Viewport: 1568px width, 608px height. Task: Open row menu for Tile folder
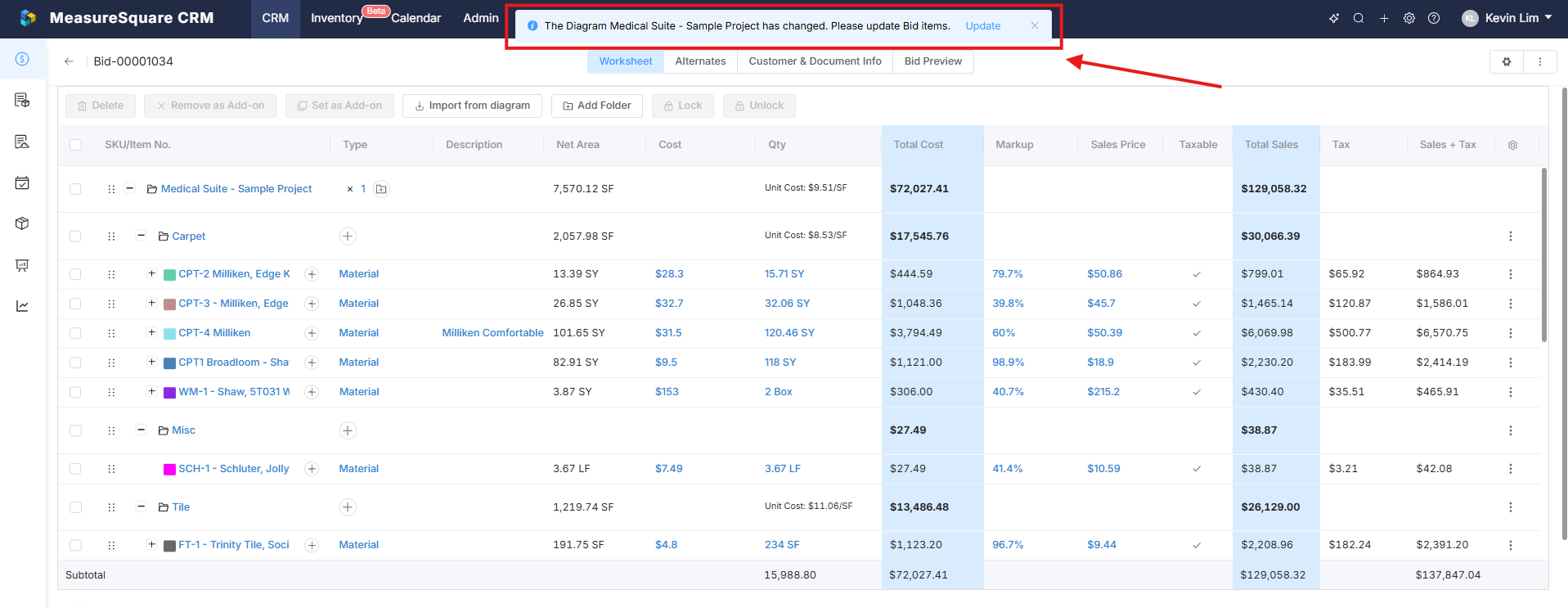pos(1511,507)
